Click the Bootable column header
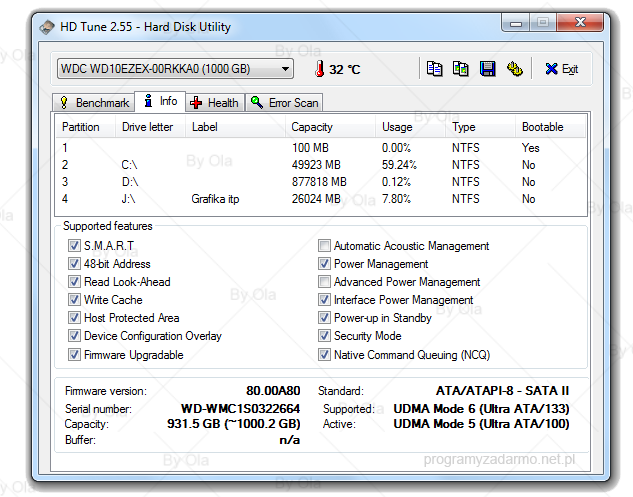633x497 pixels. click(550, 127)
